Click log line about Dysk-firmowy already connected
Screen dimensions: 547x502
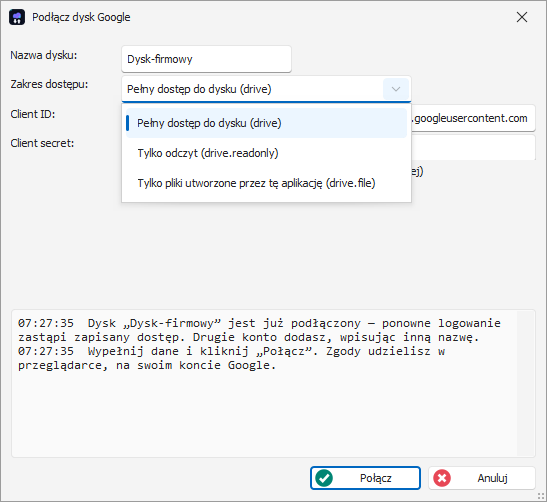click(x=259, y=330)
